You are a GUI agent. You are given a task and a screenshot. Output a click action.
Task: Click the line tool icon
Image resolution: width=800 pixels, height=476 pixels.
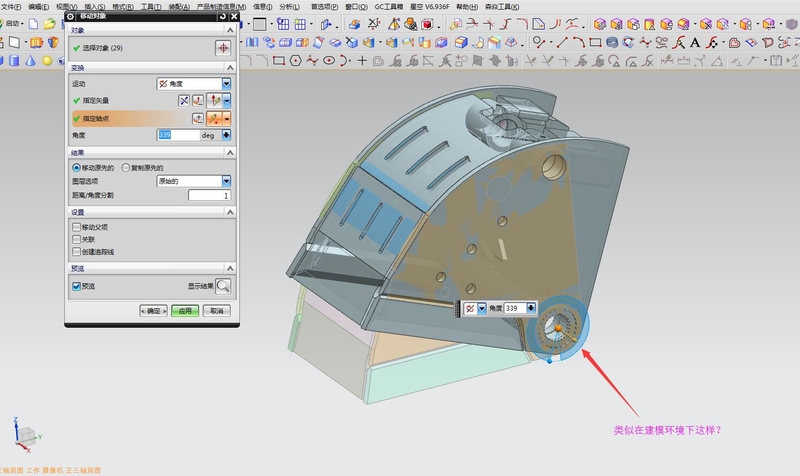point(562,42)
